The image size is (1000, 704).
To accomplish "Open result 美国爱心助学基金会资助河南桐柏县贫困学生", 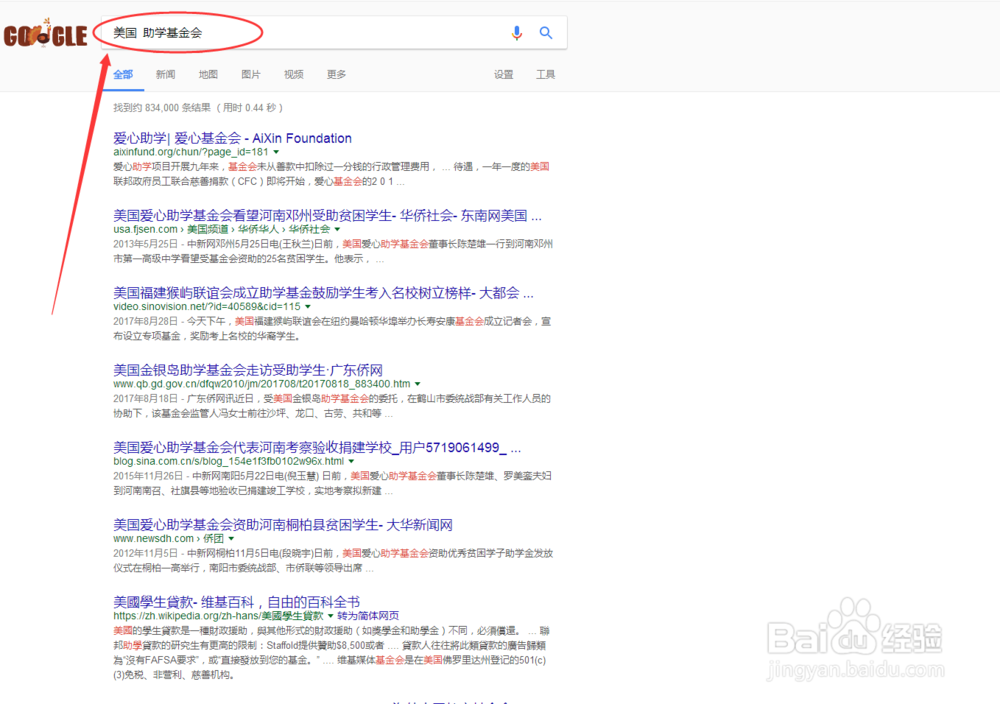I will coord(283,525).
